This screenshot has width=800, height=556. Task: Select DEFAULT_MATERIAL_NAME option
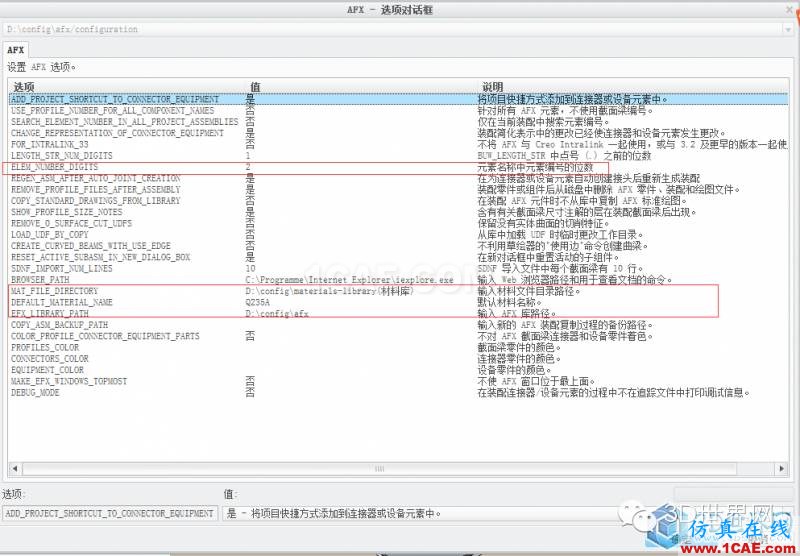(62, 302)
